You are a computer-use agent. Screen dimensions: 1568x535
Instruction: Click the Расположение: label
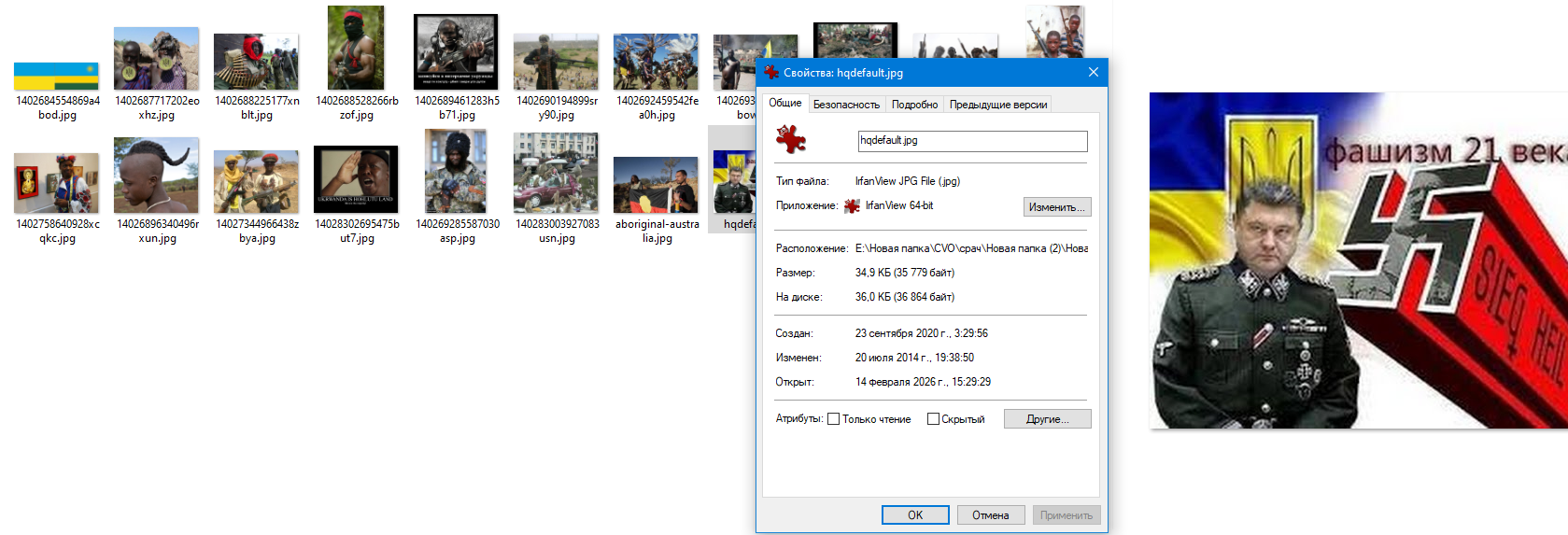(812, 248)
